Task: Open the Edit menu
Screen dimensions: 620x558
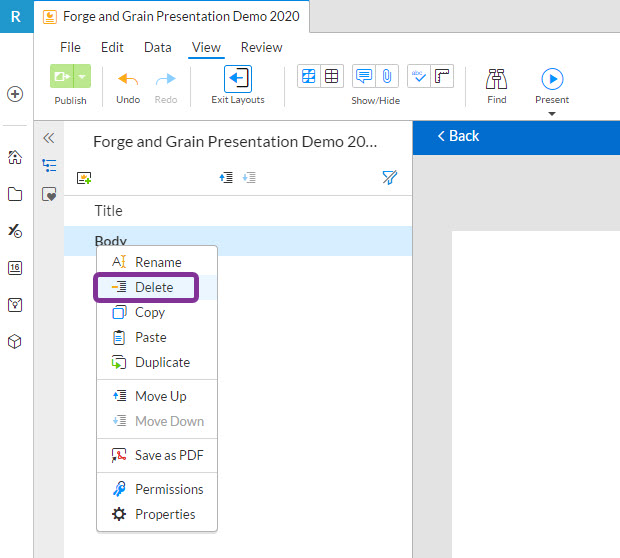Action: 112,47
